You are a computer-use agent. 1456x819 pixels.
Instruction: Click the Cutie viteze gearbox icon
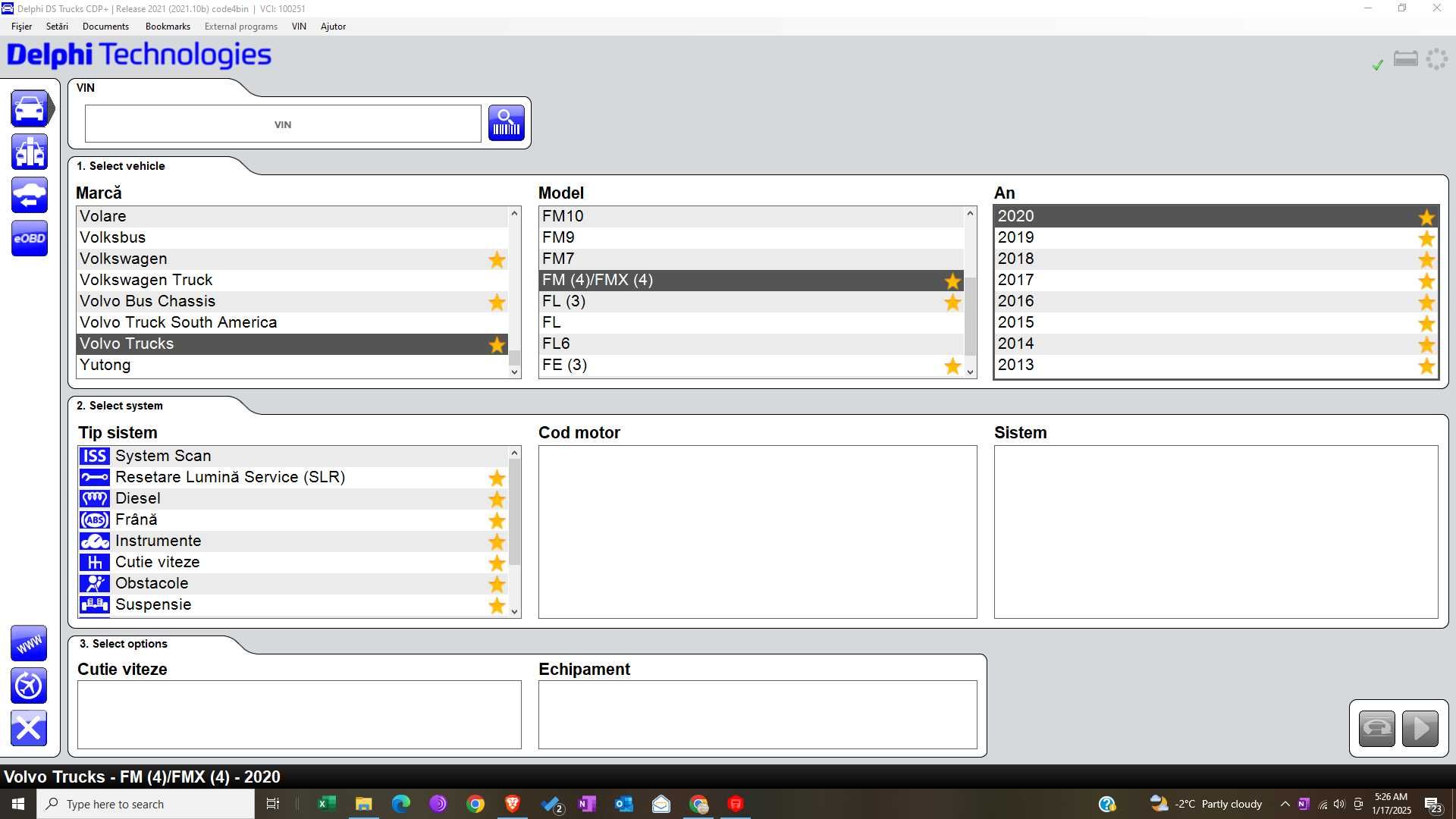pos(95,562)
